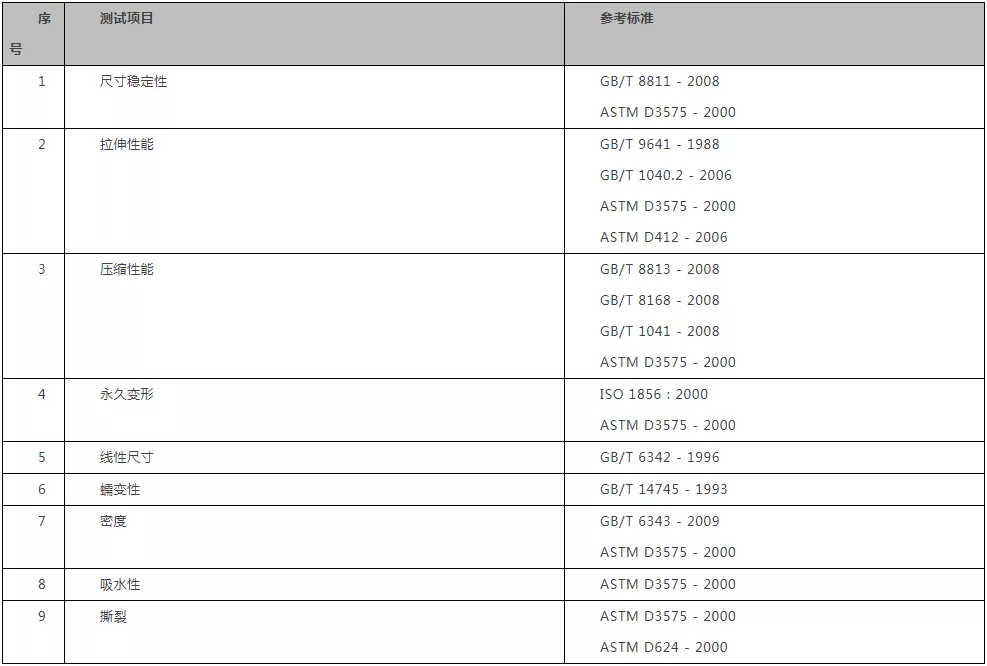Select the 压缩性能 test item
987x666 pixels.
coord(127,270)
